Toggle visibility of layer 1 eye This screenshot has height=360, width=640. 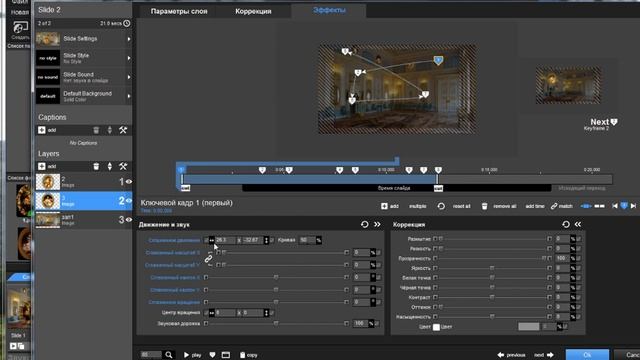[x=129, y=182]
